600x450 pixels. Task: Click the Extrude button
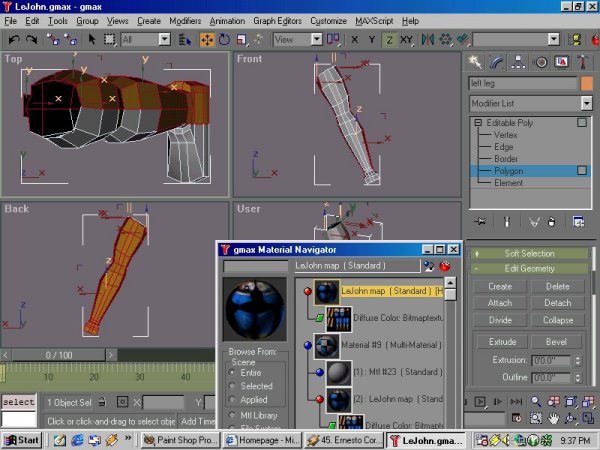502,342
